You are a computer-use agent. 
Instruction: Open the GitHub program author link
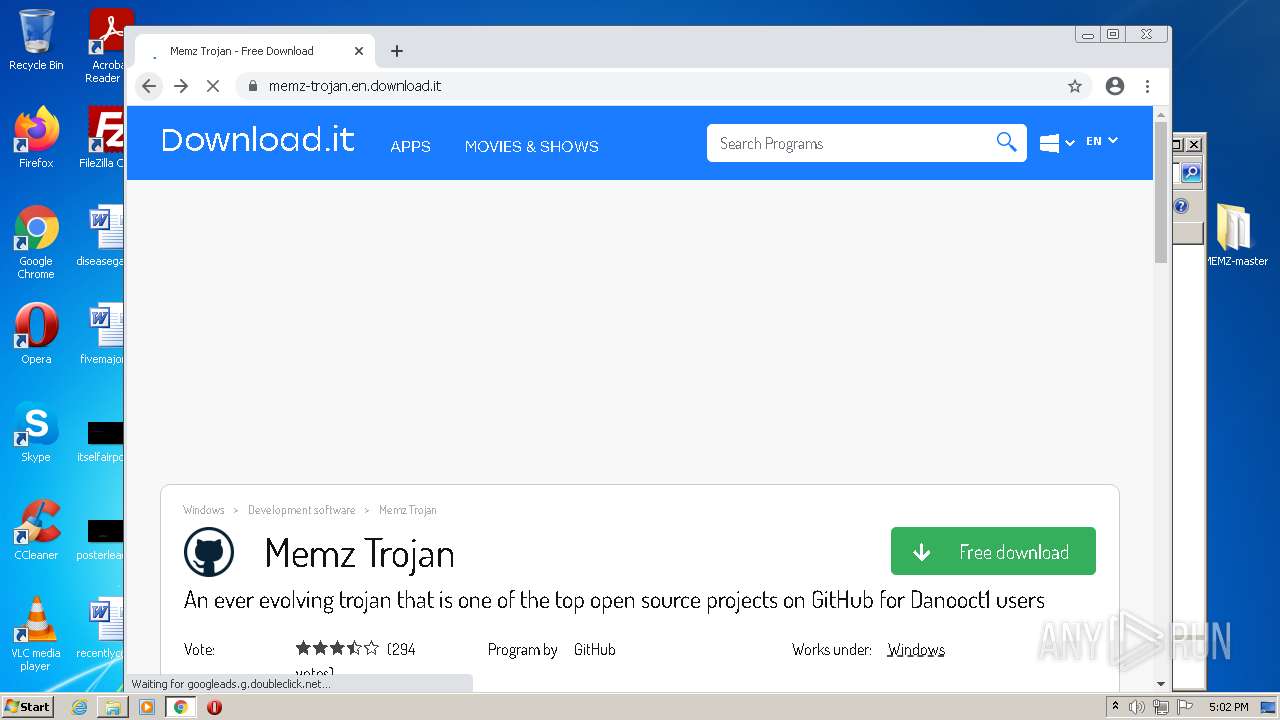(594, 650)
